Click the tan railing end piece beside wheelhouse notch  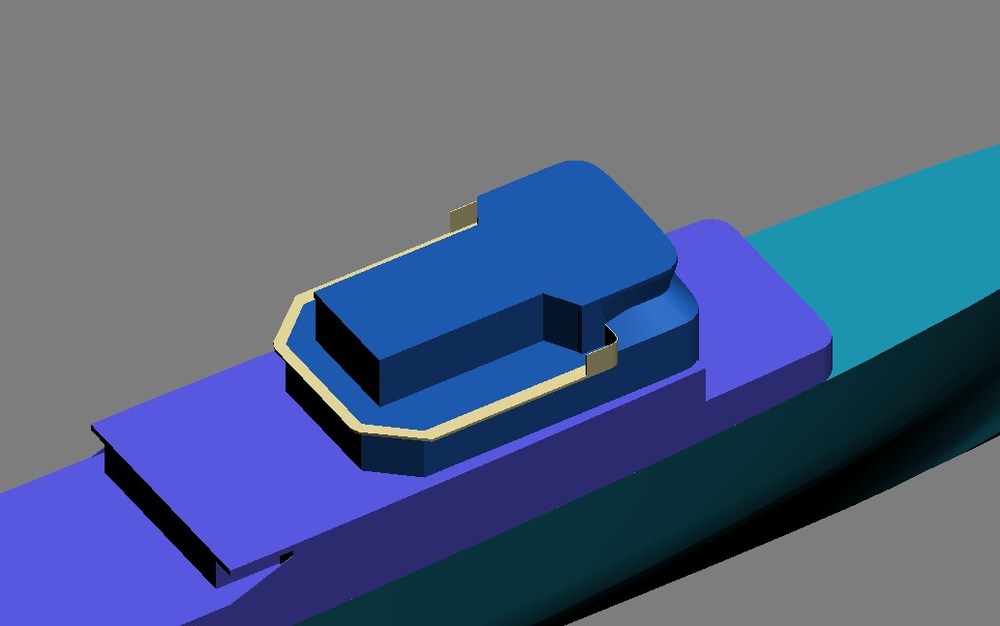600,359
